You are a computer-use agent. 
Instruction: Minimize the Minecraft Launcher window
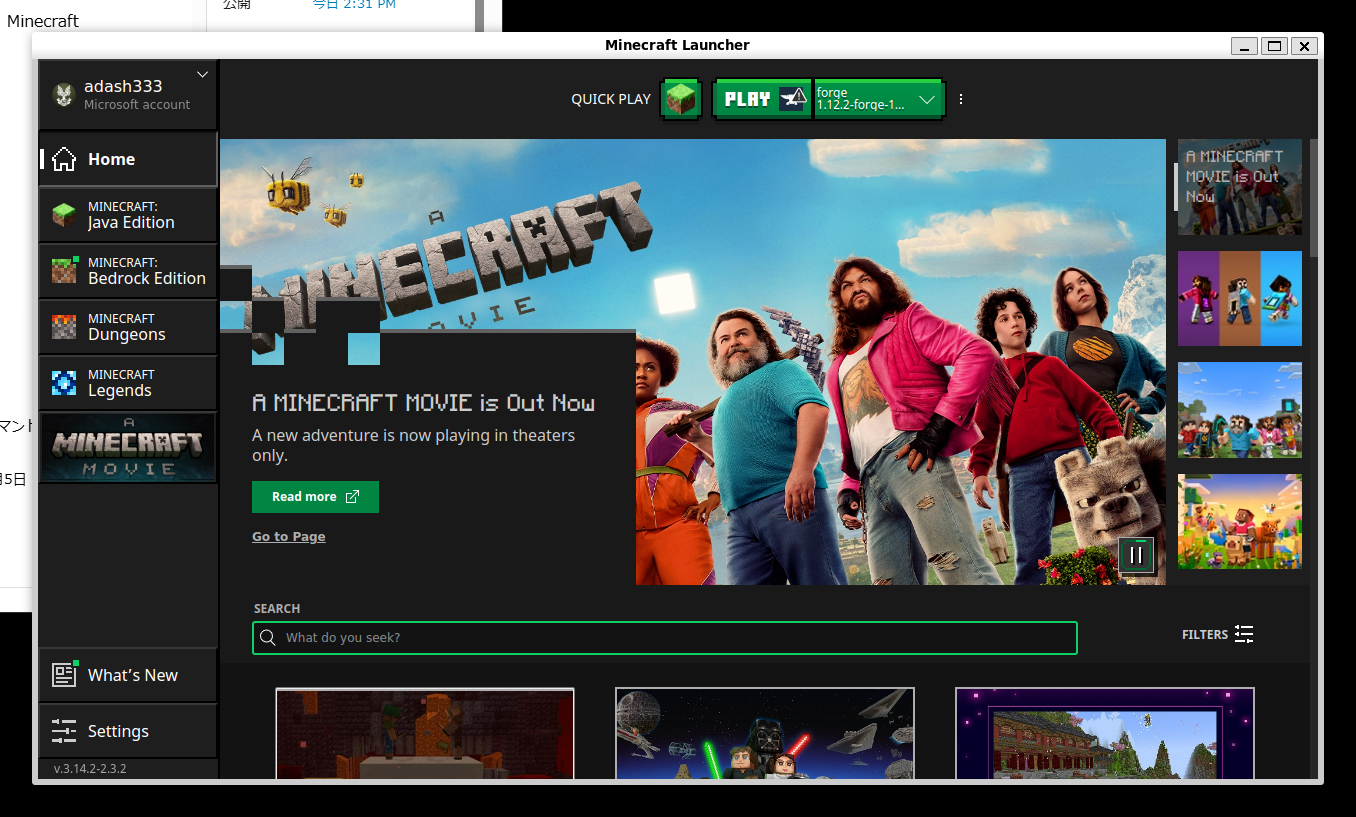1245,46
